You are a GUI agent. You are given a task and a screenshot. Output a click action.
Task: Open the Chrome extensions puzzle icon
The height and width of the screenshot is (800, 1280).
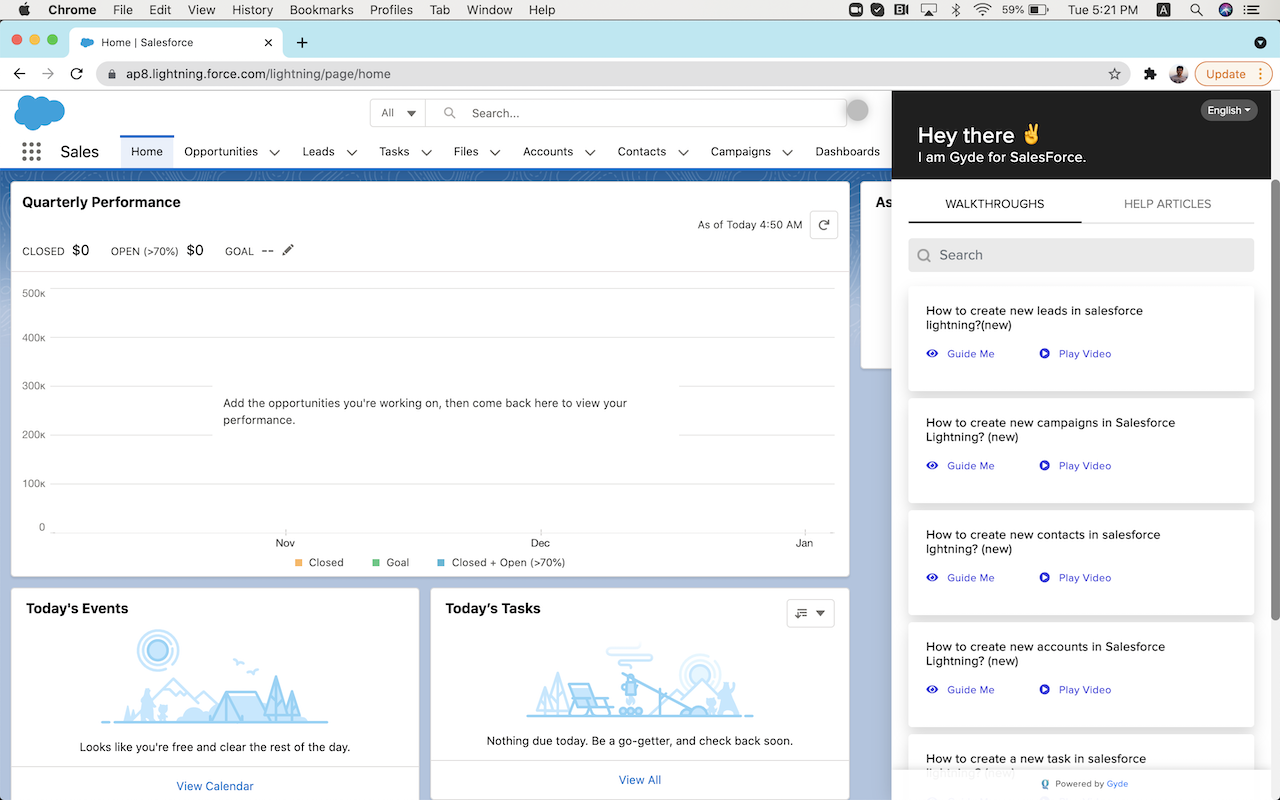coord(1150,74)
